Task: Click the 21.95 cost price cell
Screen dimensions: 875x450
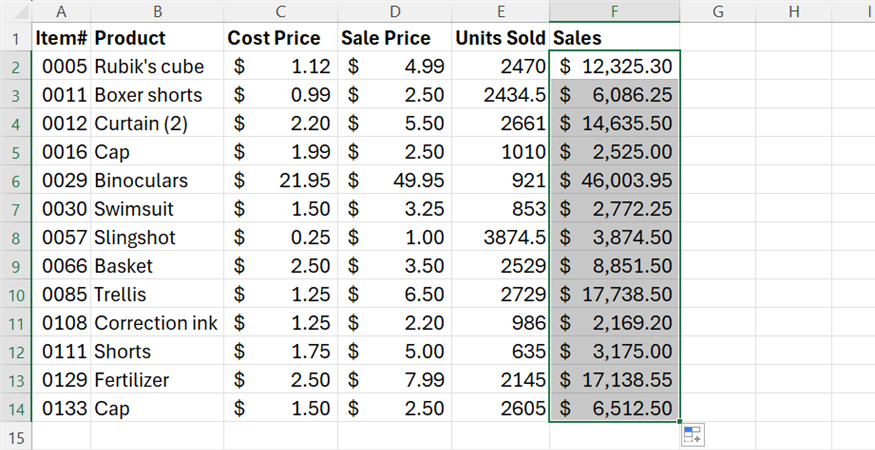Action: tap(281, 180)
